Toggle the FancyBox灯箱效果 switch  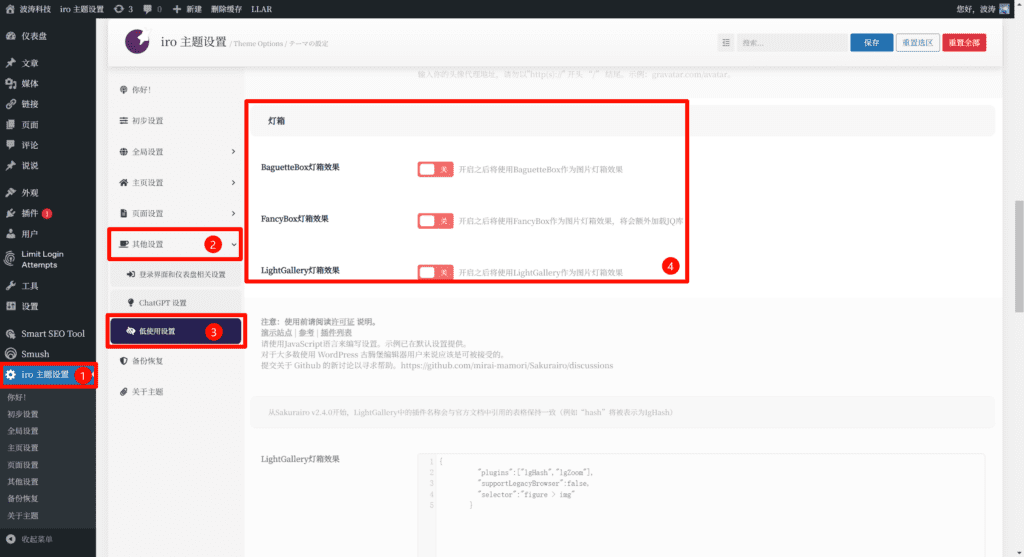435,221
